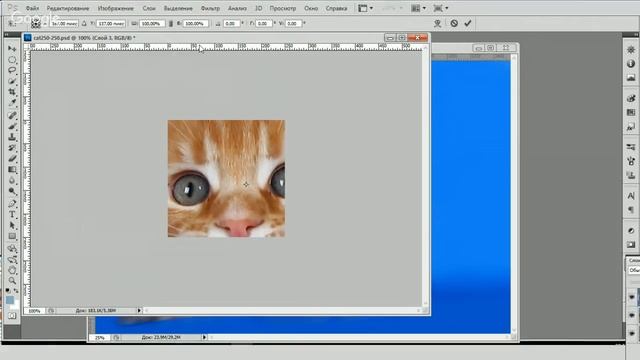The height and width of the screenshot is (360, 640).
Task: Swap foreground and background colors
Action: pos(16,291)
